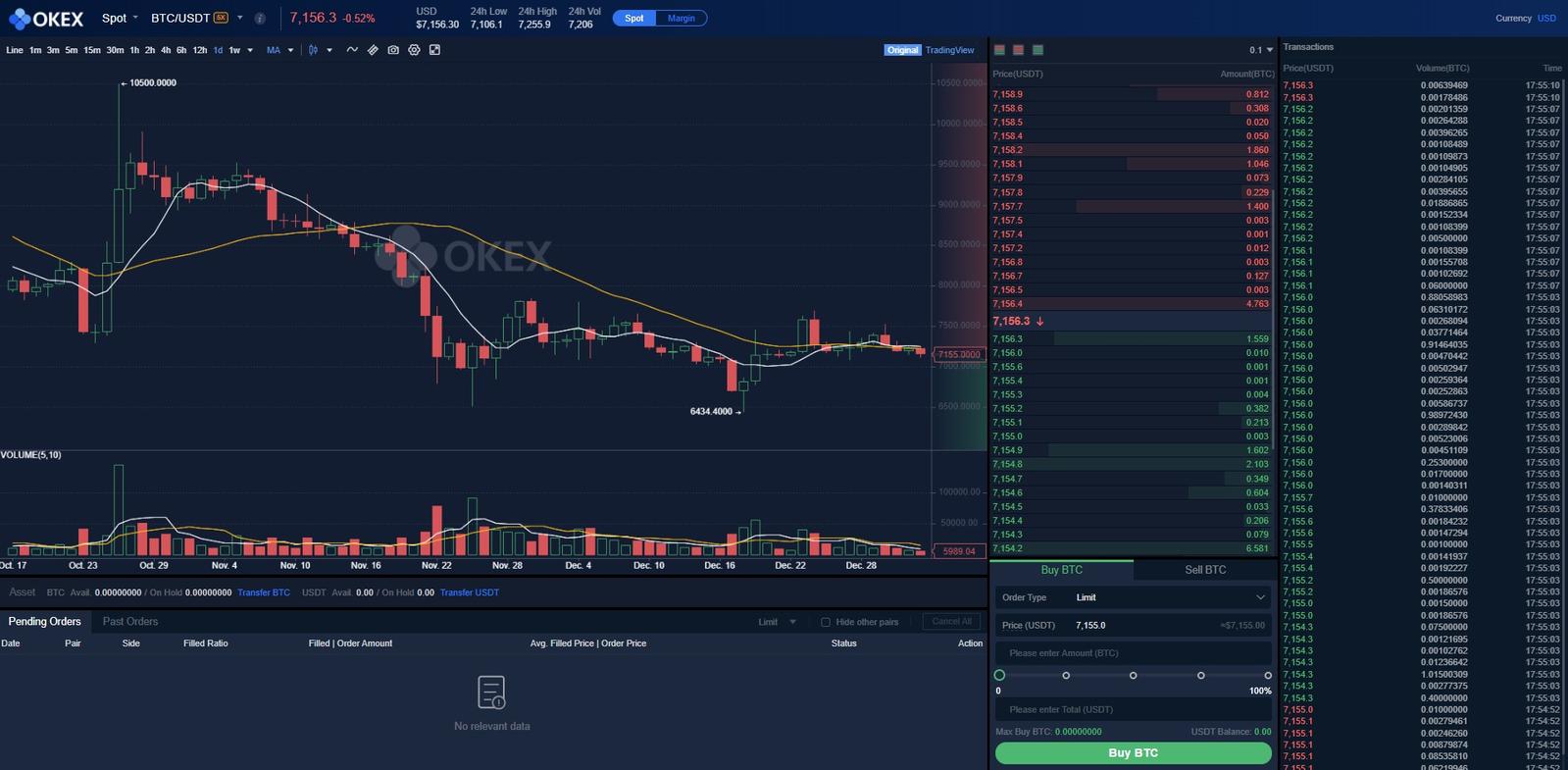Click the down arrow next to 7,156.3 in the order book
The image size is (1568, 770).
[x=1040, y=321]
